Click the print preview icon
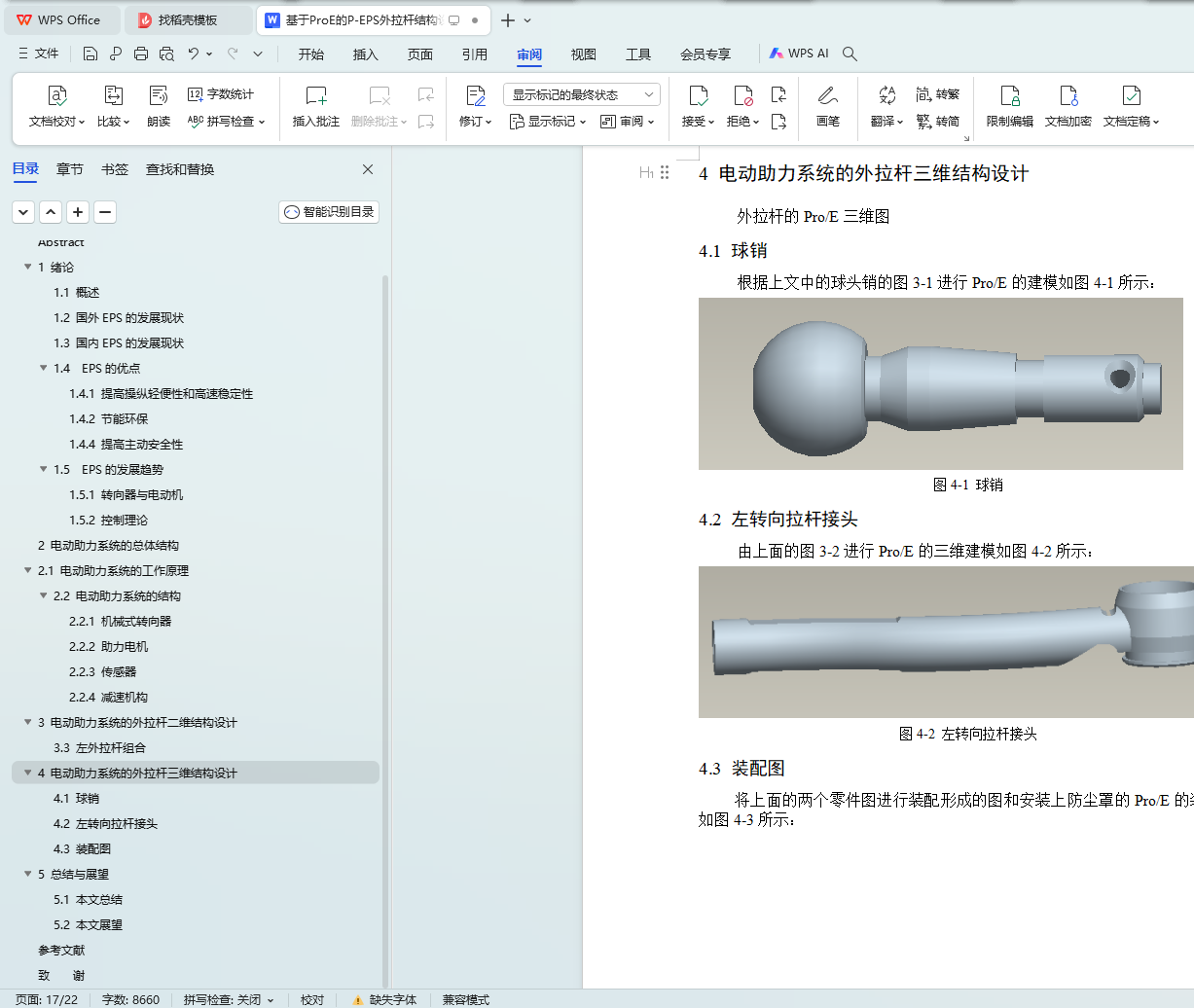This screenshot has height=1008, width=1194. click(x=166, y=54)
